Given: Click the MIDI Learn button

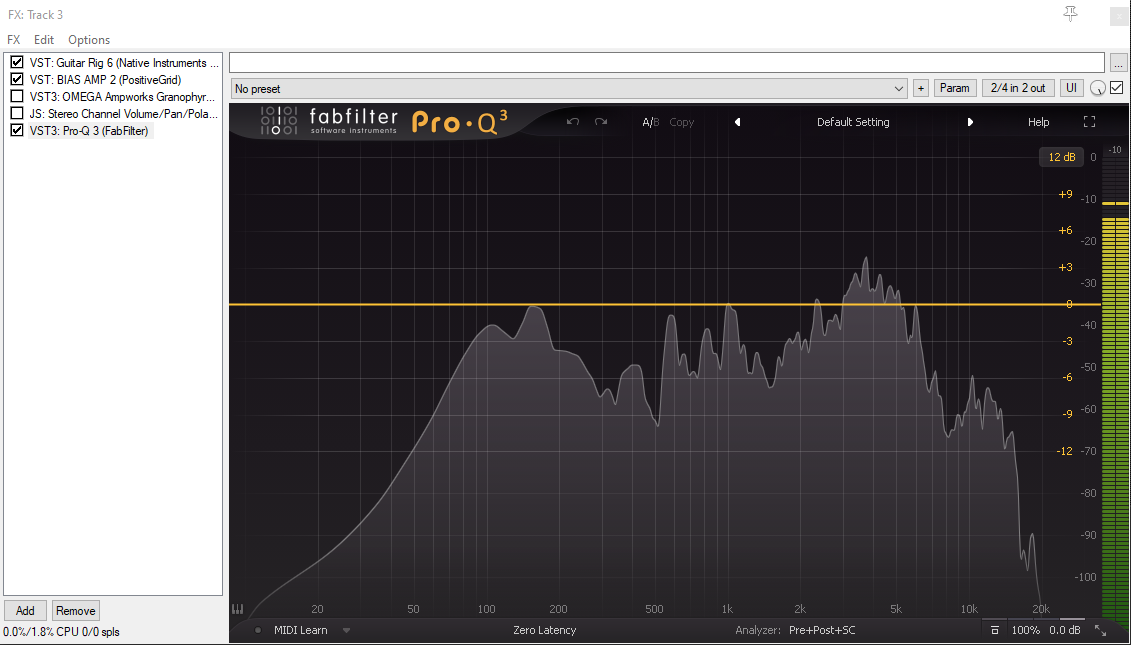Looking at the screenshot, I should tap(301, 630).
